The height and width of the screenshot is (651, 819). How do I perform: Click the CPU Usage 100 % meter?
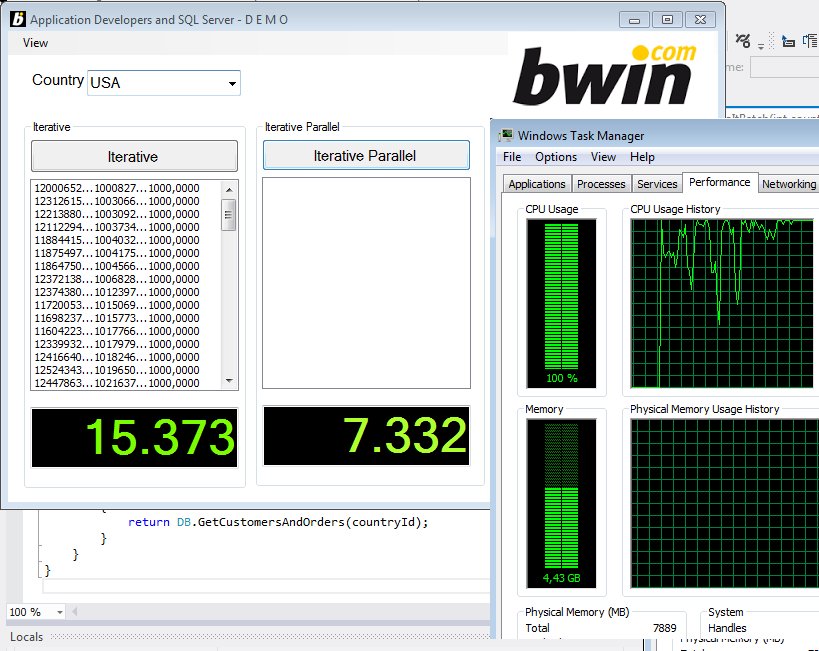click(x=561, y=304)
